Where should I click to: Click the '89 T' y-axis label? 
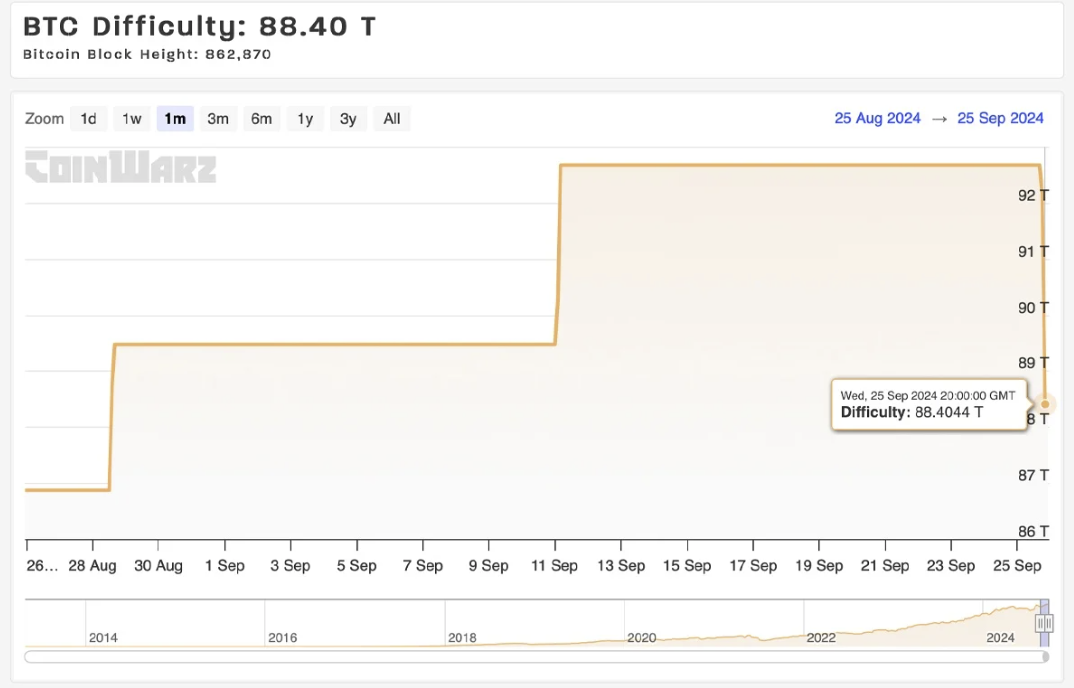(x=1033, y=363)
